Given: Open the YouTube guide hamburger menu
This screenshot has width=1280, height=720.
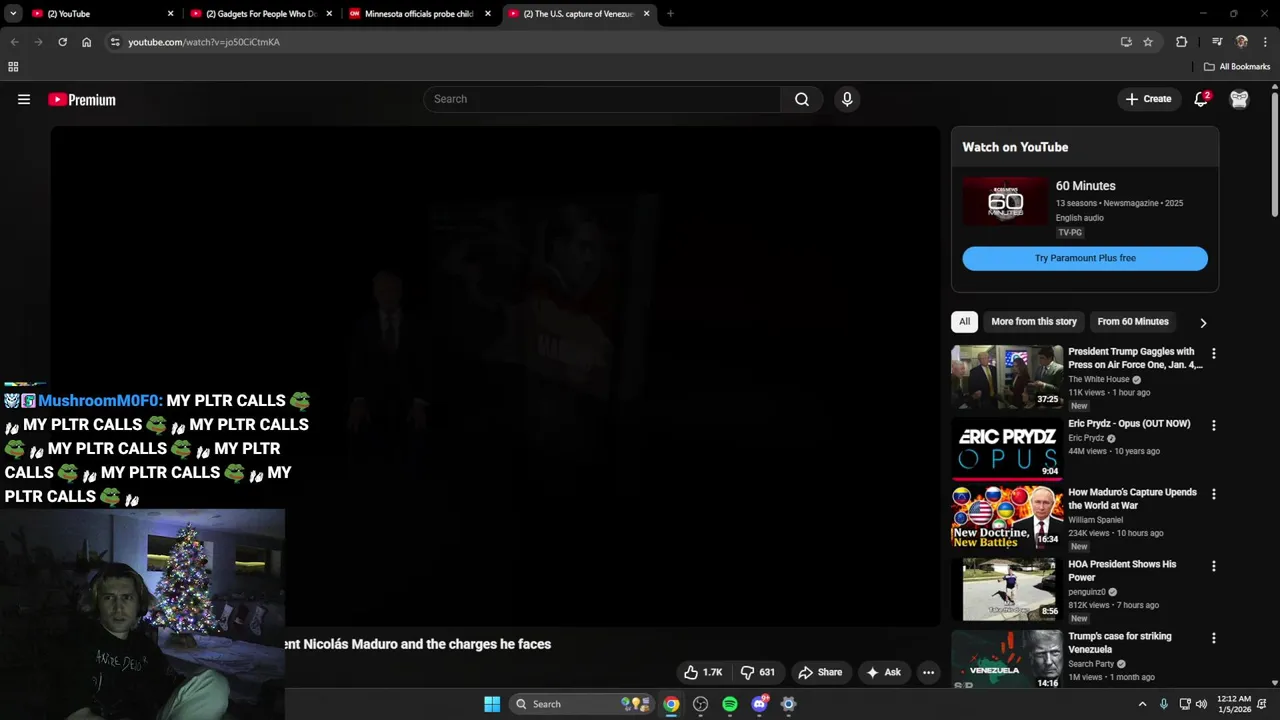Looking at the screenshot, I should [24, 99].
